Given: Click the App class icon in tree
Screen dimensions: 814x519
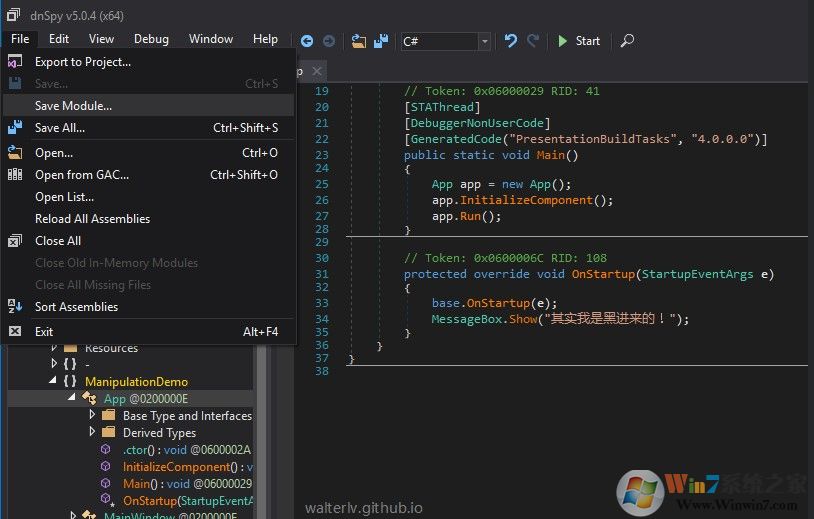Looking at the screenshot, I should (x=89, y=399).
